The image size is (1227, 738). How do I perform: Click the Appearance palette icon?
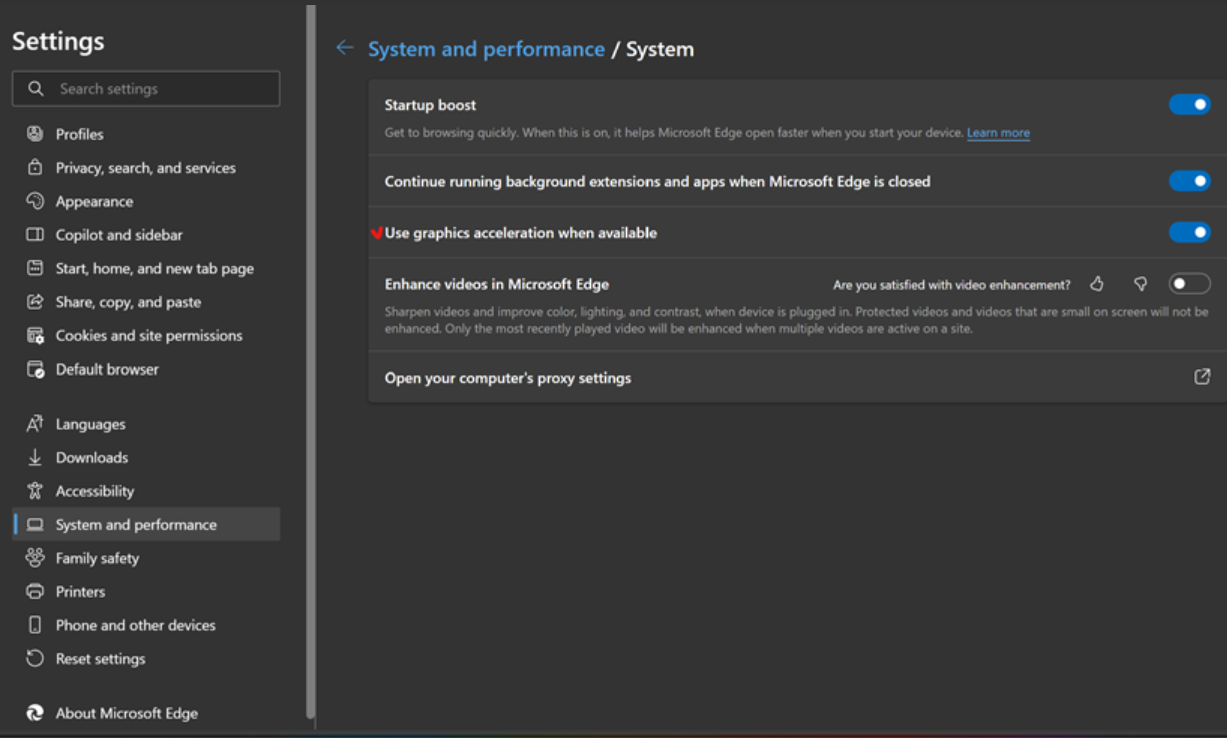[x=35, y=201]
